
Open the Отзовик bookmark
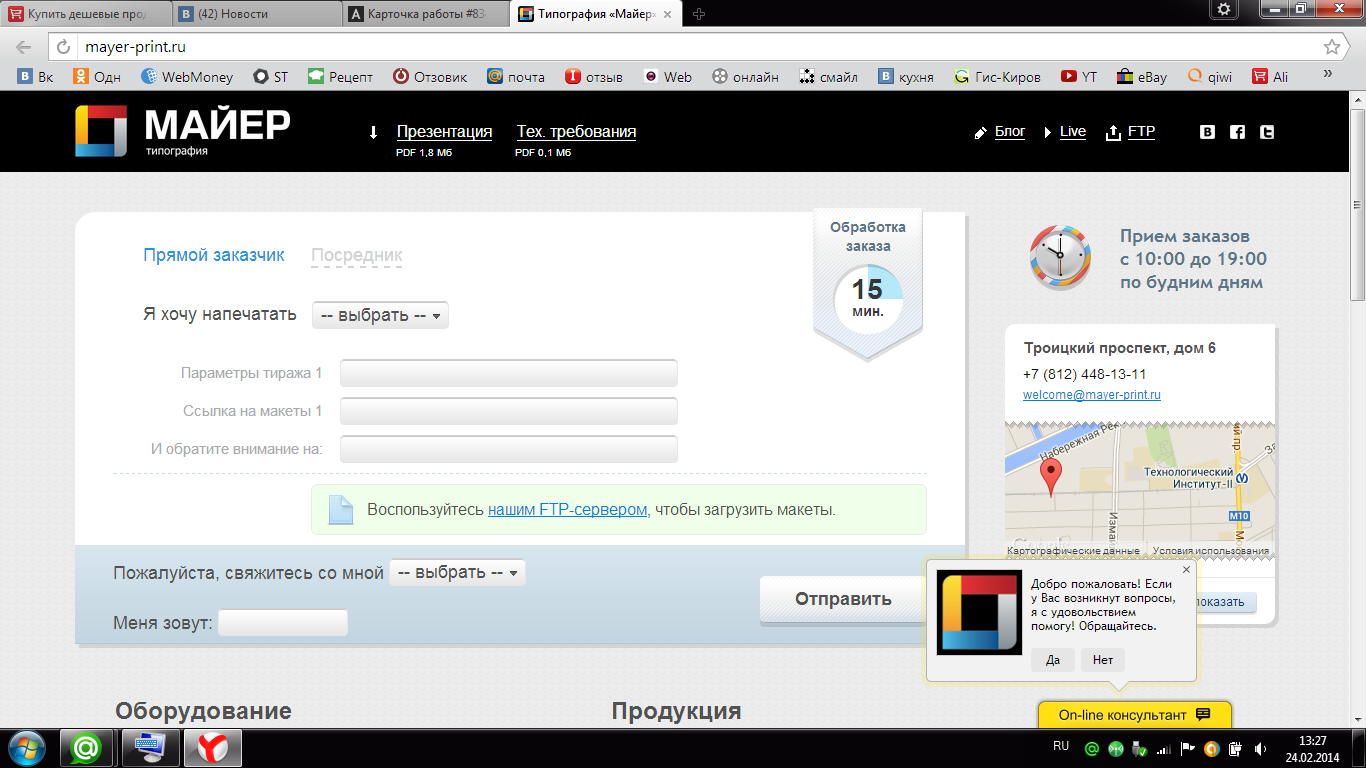coord(430,76)
